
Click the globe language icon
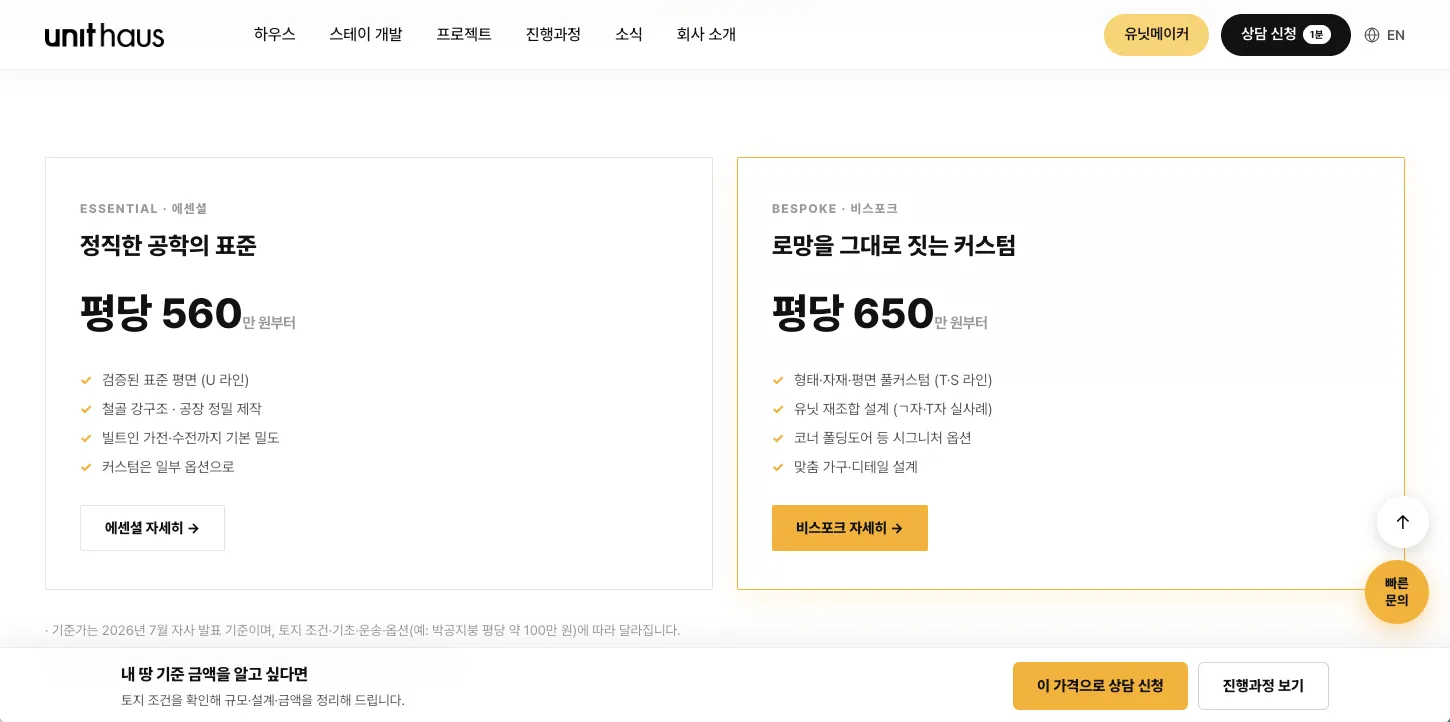tap(1372, 35)
